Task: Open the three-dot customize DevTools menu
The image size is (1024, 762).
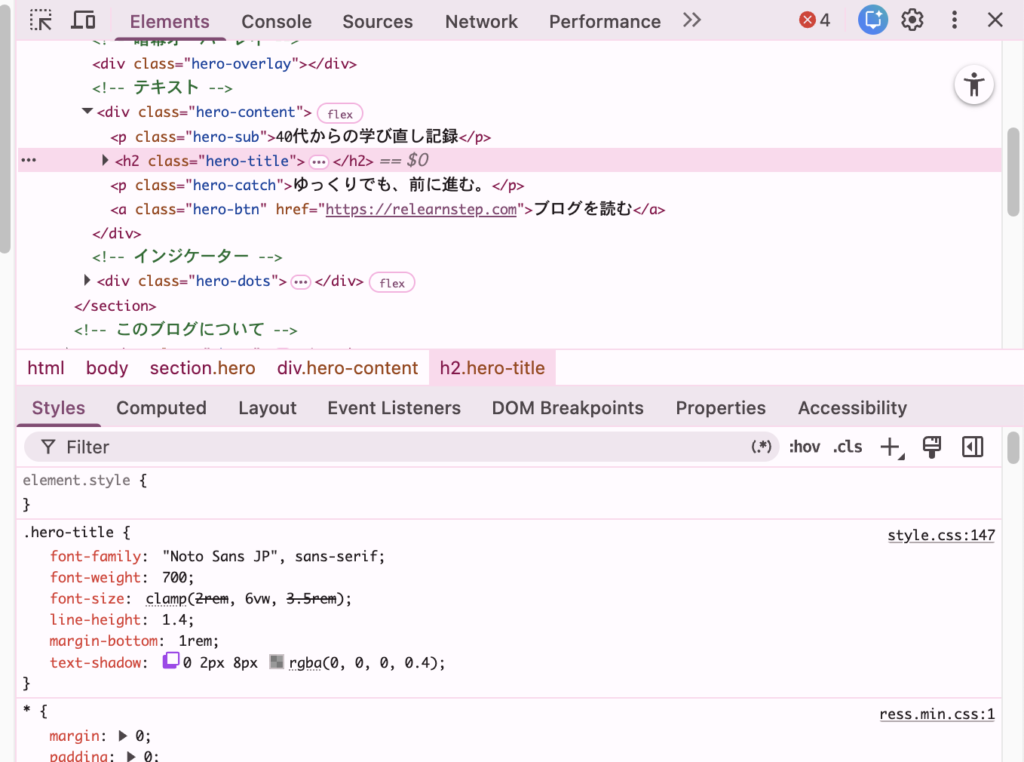Action: pos(954,20)
